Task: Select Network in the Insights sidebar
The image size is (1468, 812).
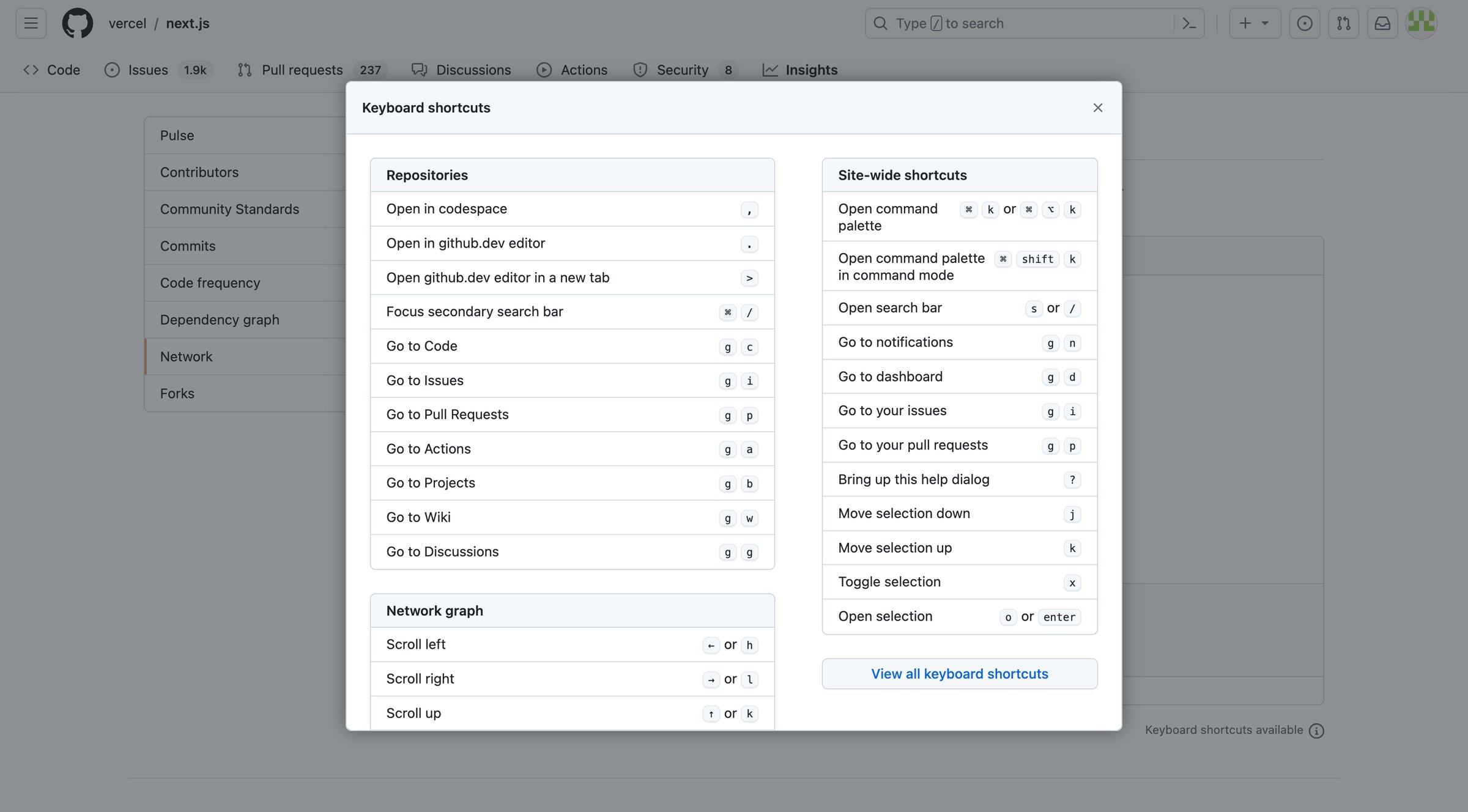Action: pyautogui.click(x=245, y=356)
